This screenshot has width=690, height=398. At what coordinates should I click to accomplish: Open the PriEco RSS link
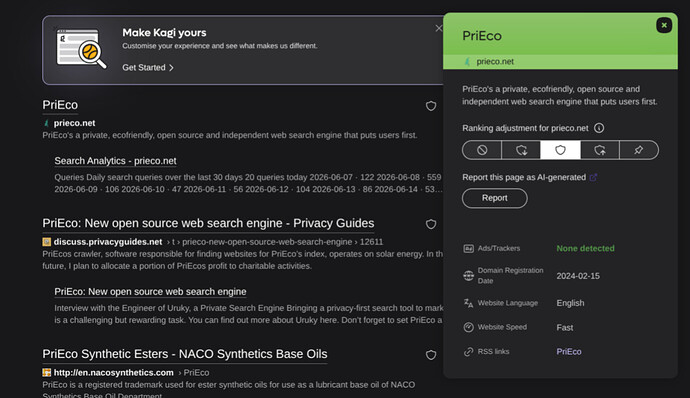[569, 351]
